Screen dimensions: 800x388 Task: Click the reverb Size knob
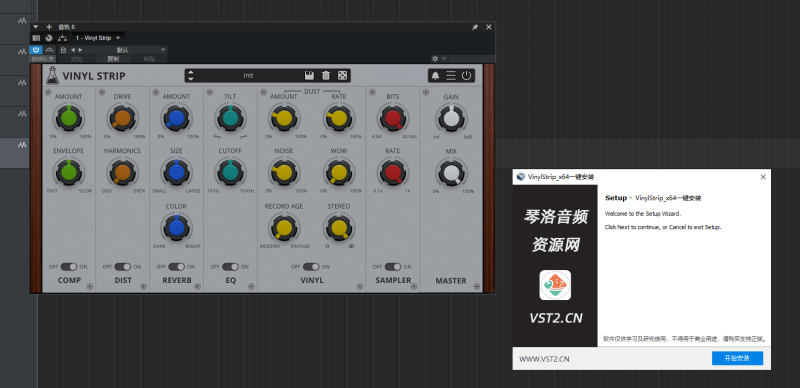click(x=176, y=172)
